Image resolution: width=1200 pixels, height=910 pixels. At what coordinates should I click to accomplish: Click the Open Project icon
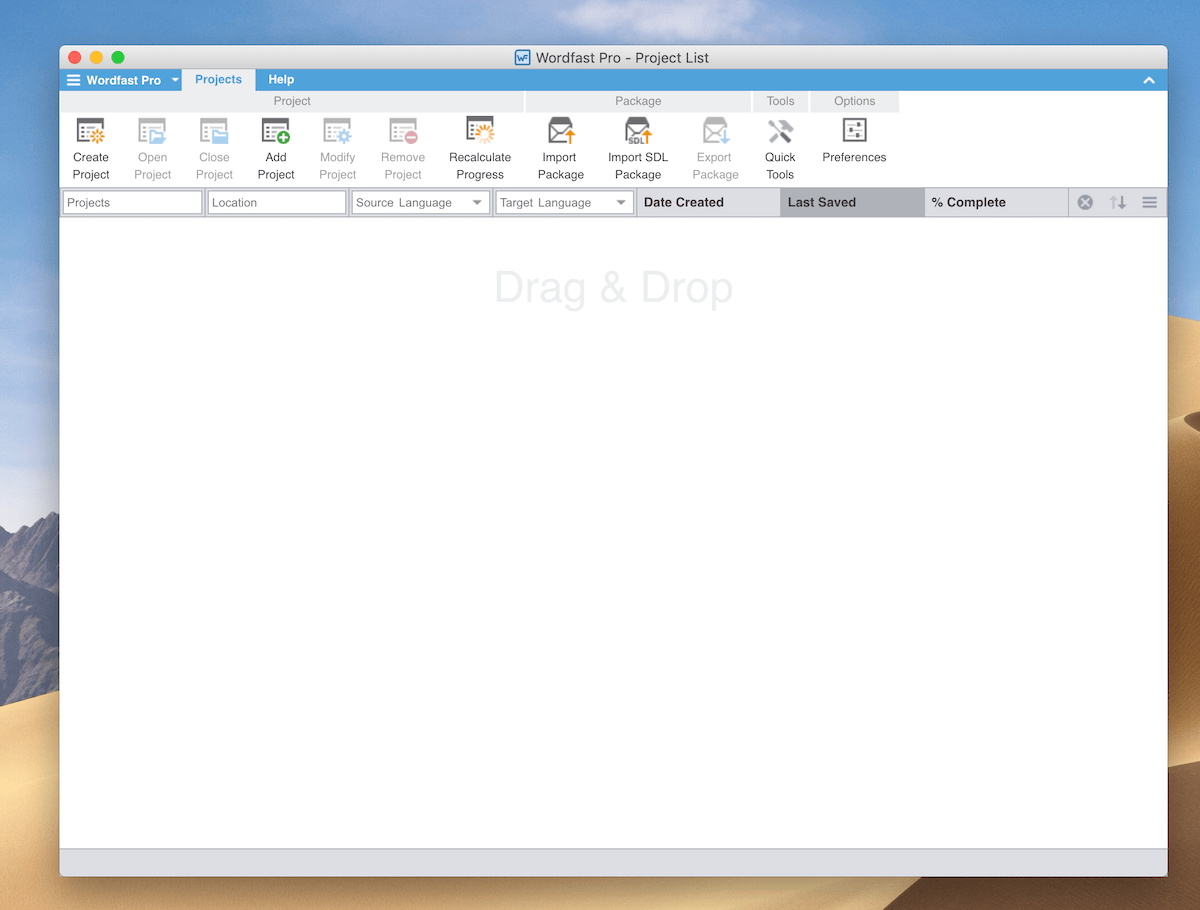(x=152, y=131)
